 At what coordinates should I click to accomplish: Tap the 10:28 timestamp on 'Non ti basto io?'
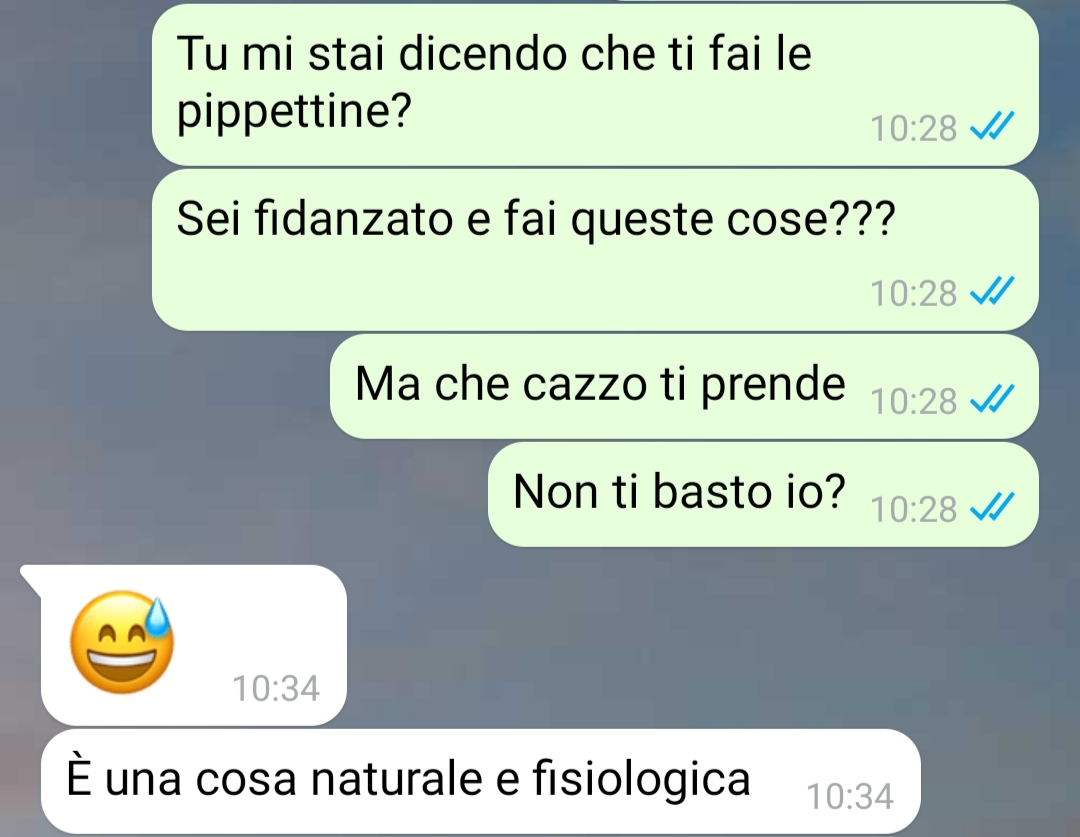913,509
